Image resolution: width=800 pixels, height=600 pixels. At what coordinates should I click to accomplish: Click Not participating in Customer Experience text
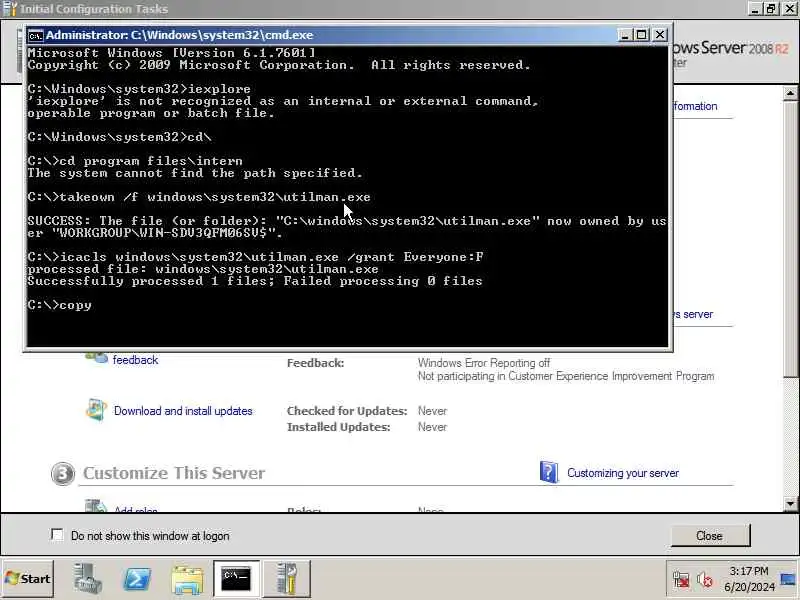coord(566,376)
